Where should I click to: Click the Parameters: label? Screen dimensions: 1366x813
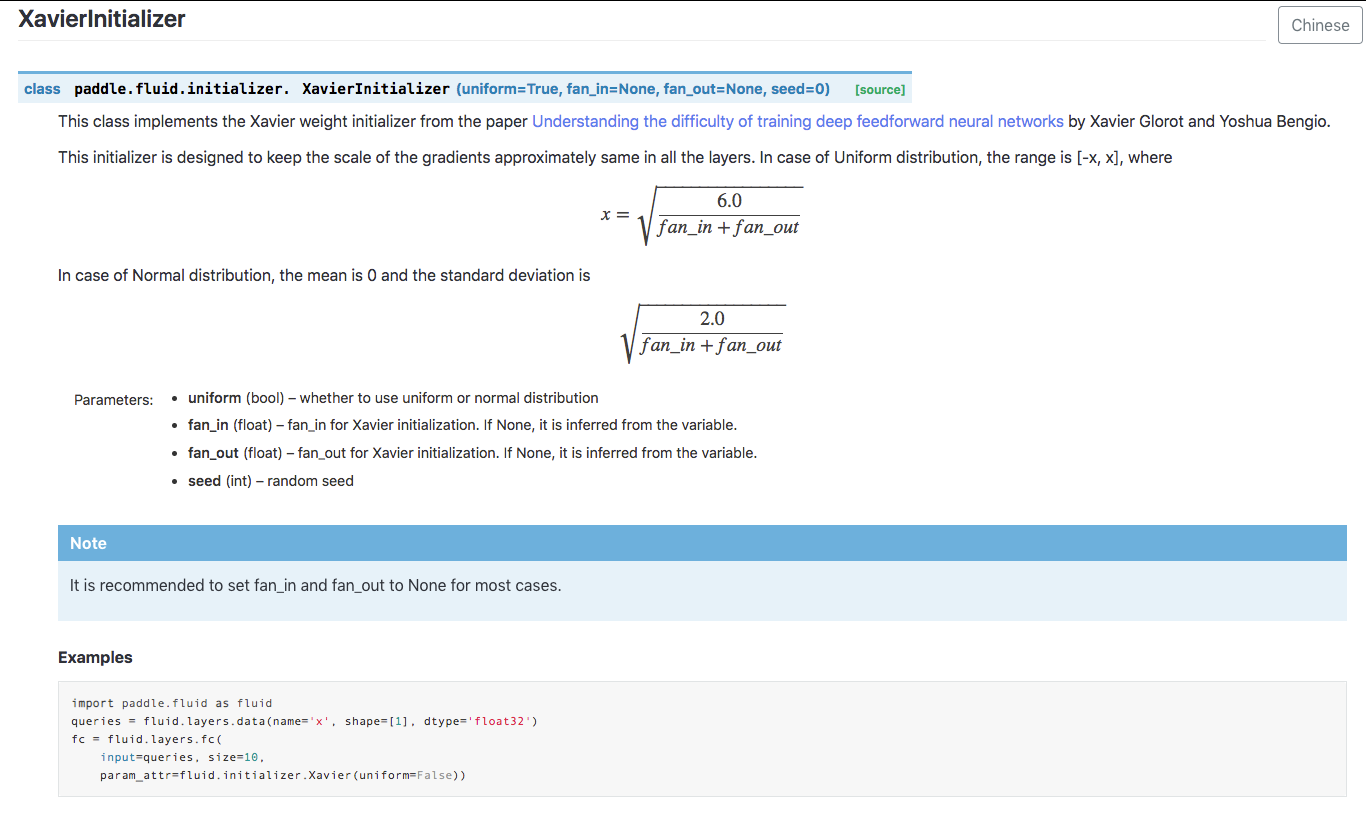(114, 399)
